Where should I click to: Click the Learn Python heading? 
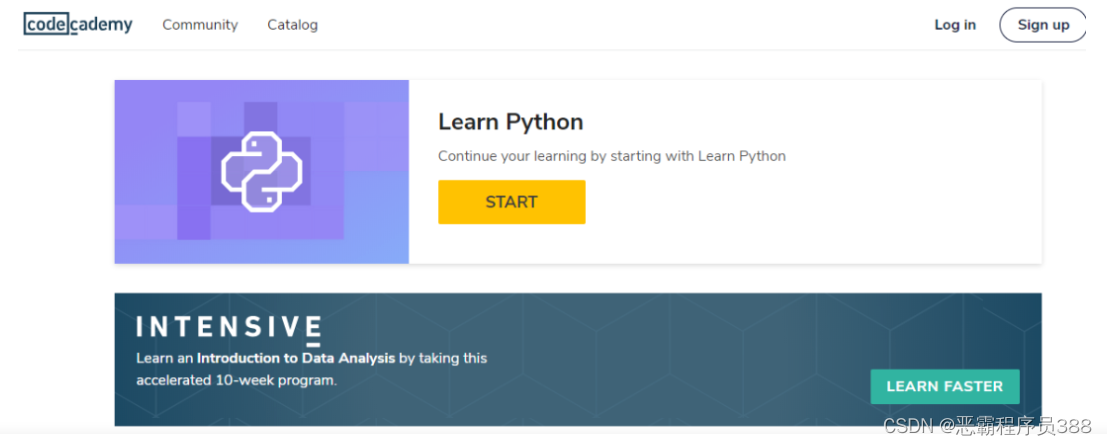coord(510,122)
